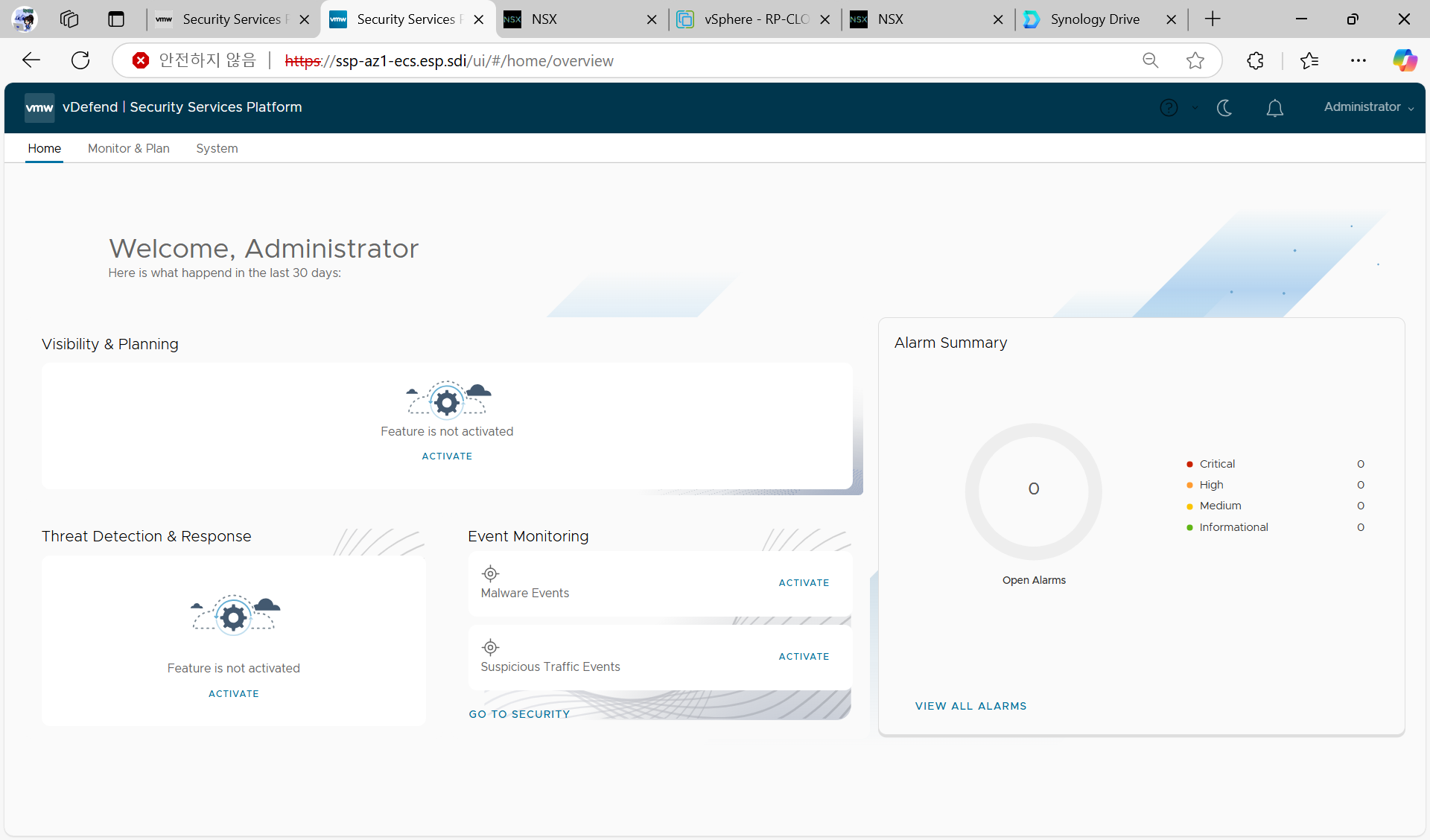This screenshot has height=840, width=1430.
Task: Open the VIEW ALL ALARMS link
Action: [970, 706]
